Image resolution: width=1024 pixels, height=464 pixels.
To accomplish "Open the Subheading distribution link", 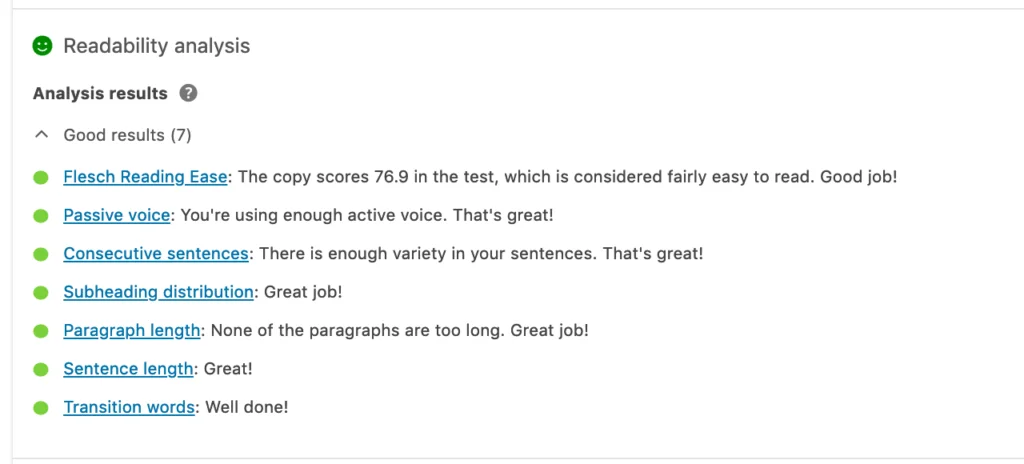I will tap(158, 292).
